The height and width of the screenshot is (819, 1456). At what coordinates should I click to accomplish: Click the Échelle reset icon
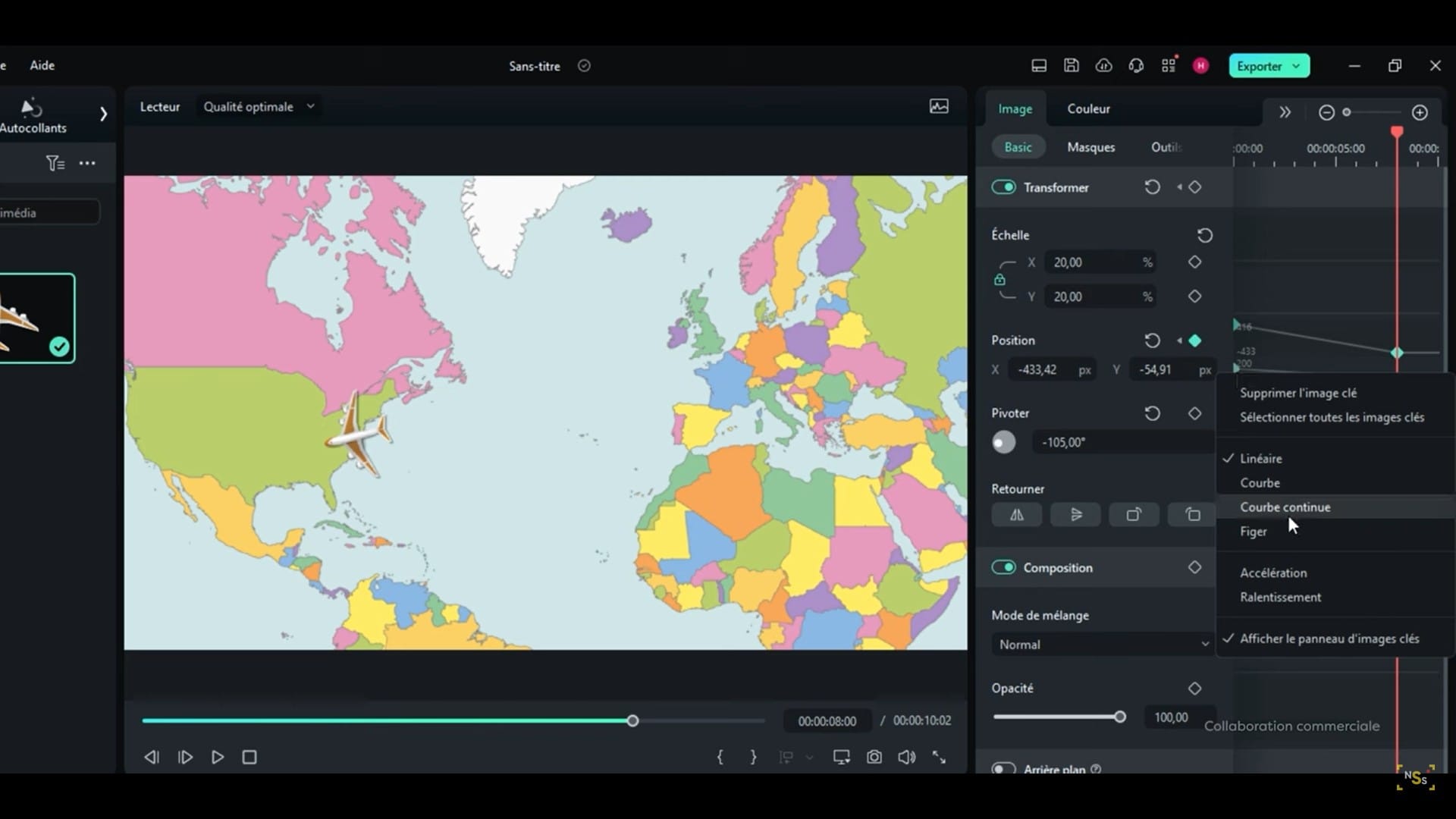click(x=1204, y=234)
